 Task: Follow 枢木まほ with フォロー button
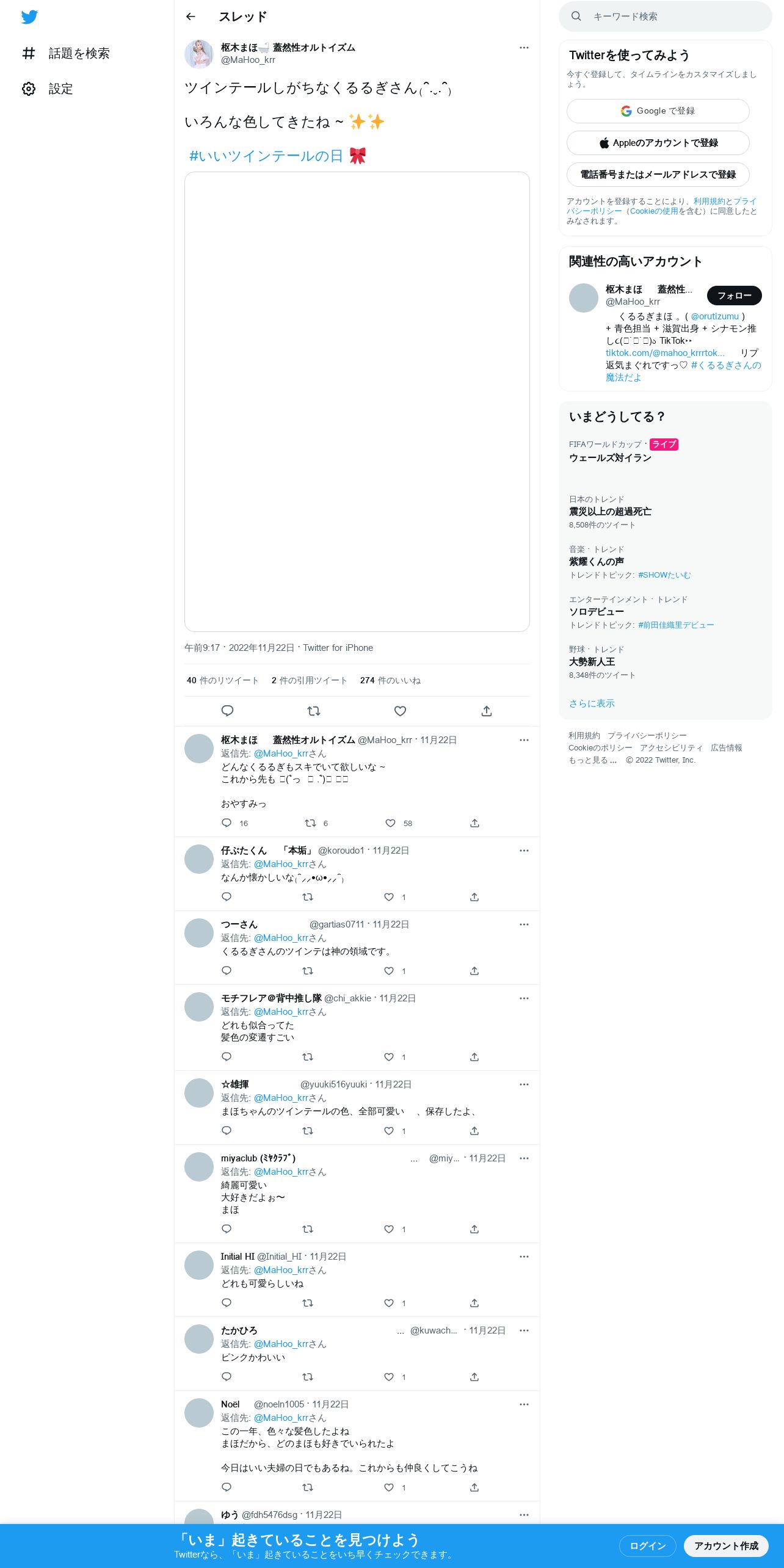pos(735,296)
